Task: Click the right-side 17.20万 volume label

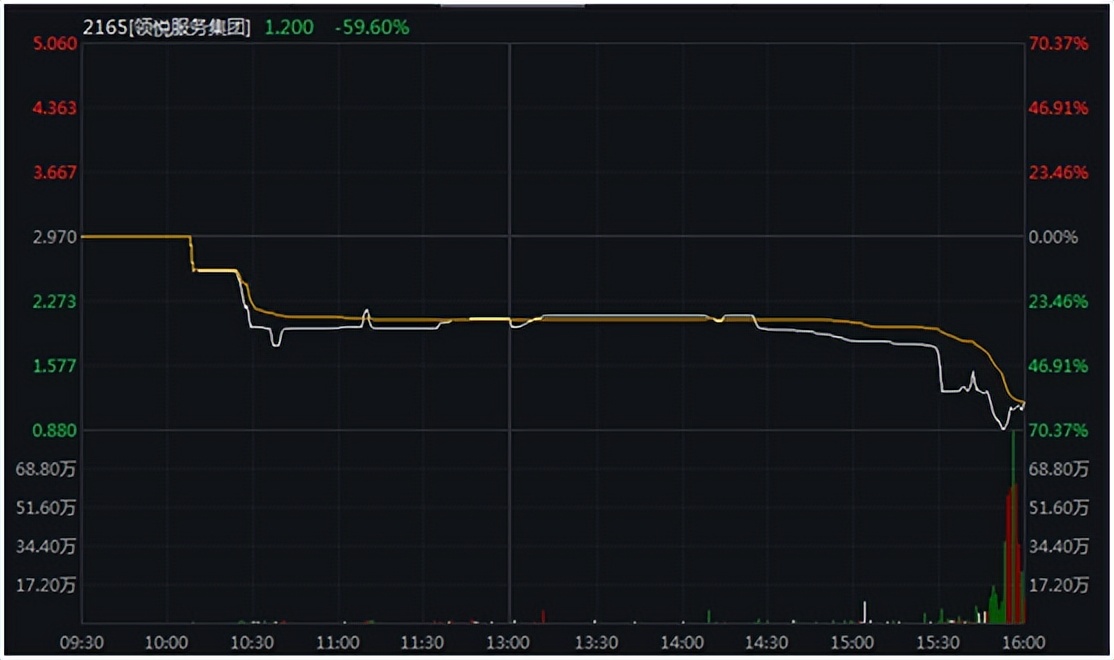Action: (x=1058, y=585)
